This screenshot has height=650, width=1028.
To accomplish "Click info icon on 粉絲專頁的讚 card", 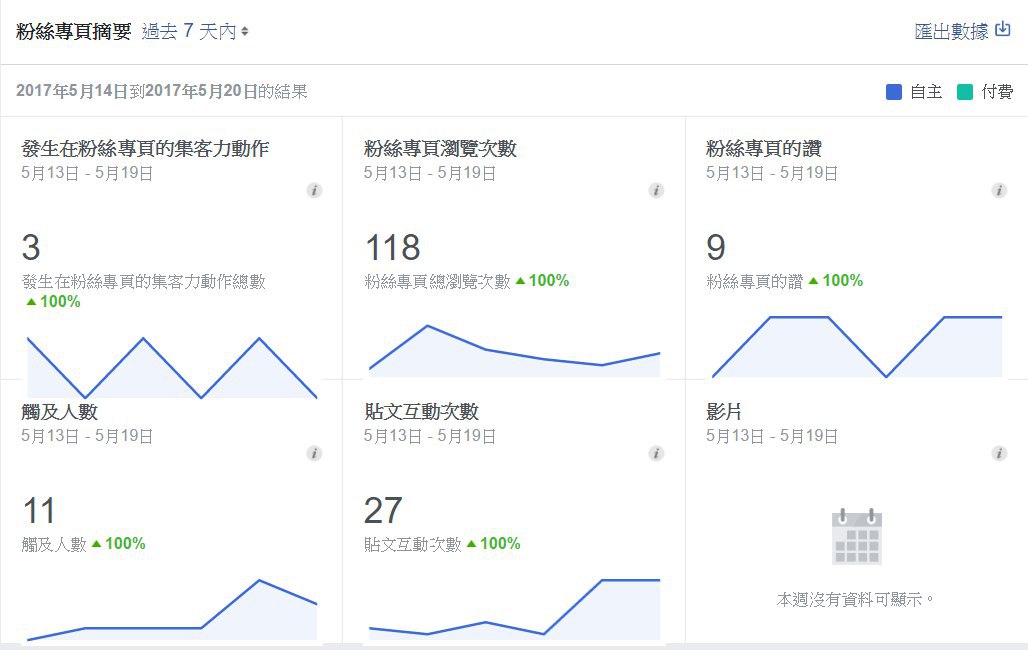I will pos(998,190).
